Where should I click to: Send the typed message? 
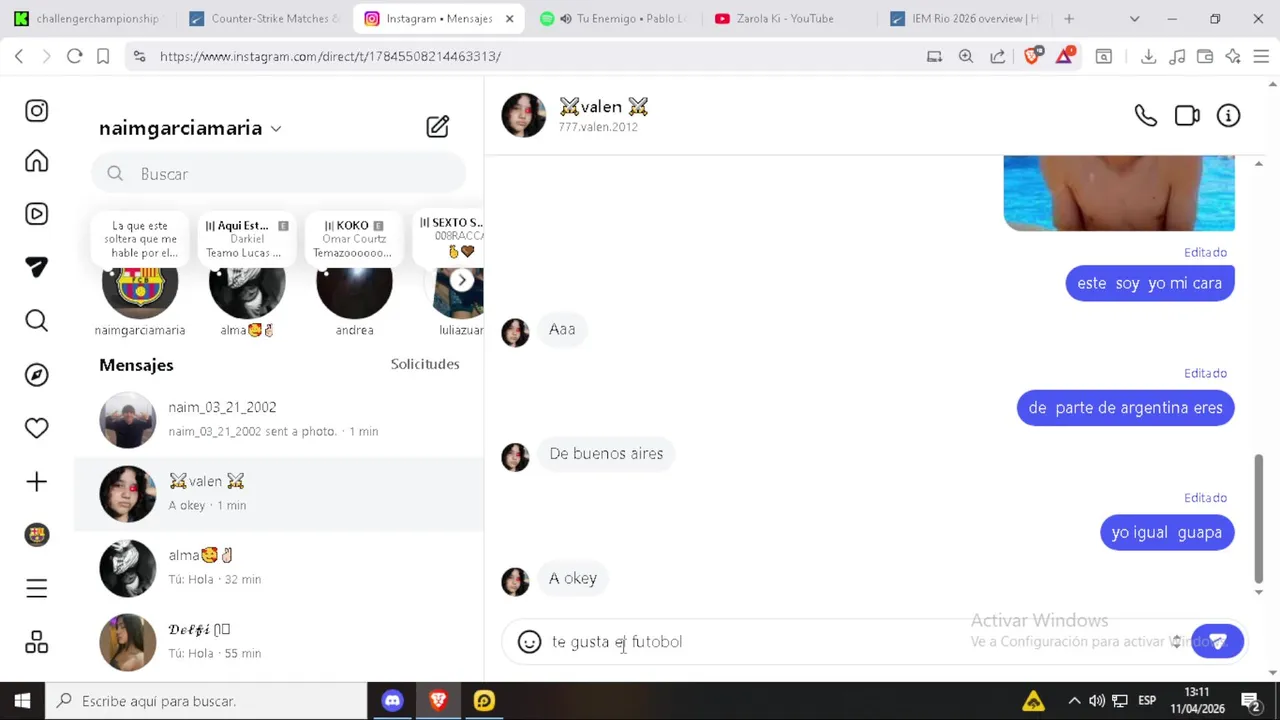[1217, 642]
